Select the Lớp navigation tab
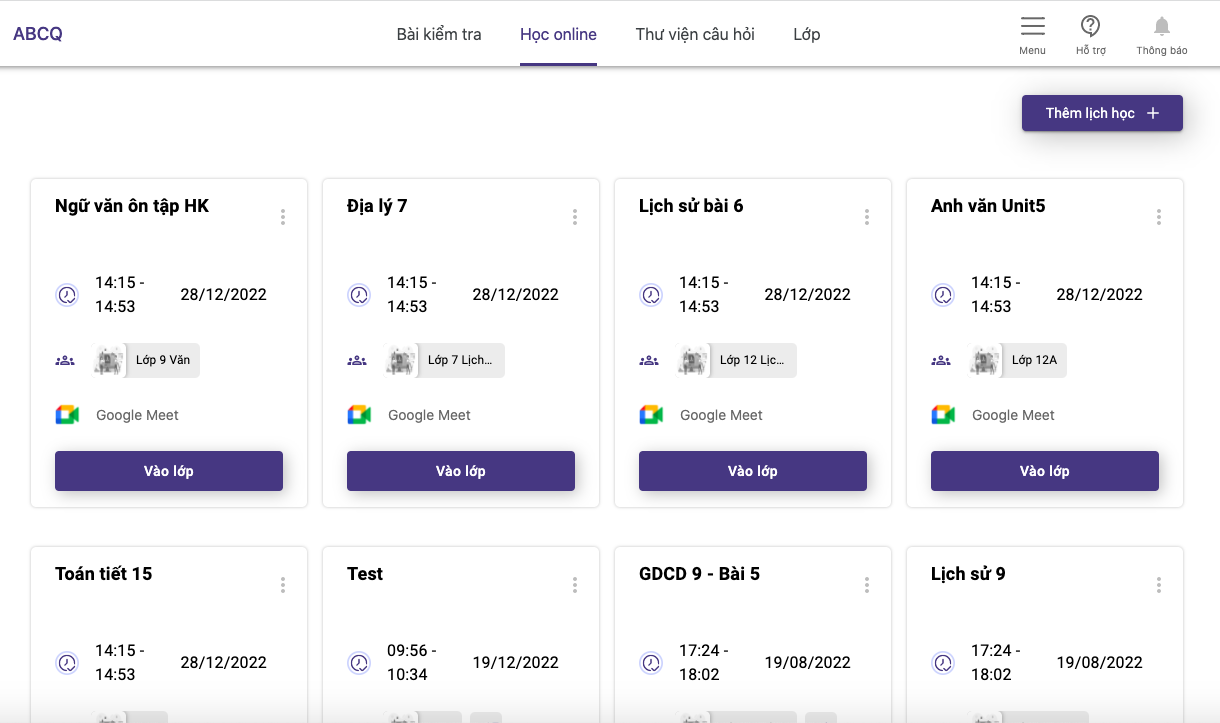 pyautogui.click(x=806, y=34)
